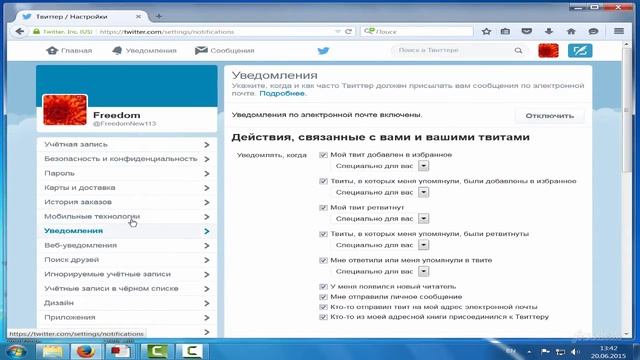640x360 pixels.
Task: Follow the Подробнее link
Action: [282, 93]
